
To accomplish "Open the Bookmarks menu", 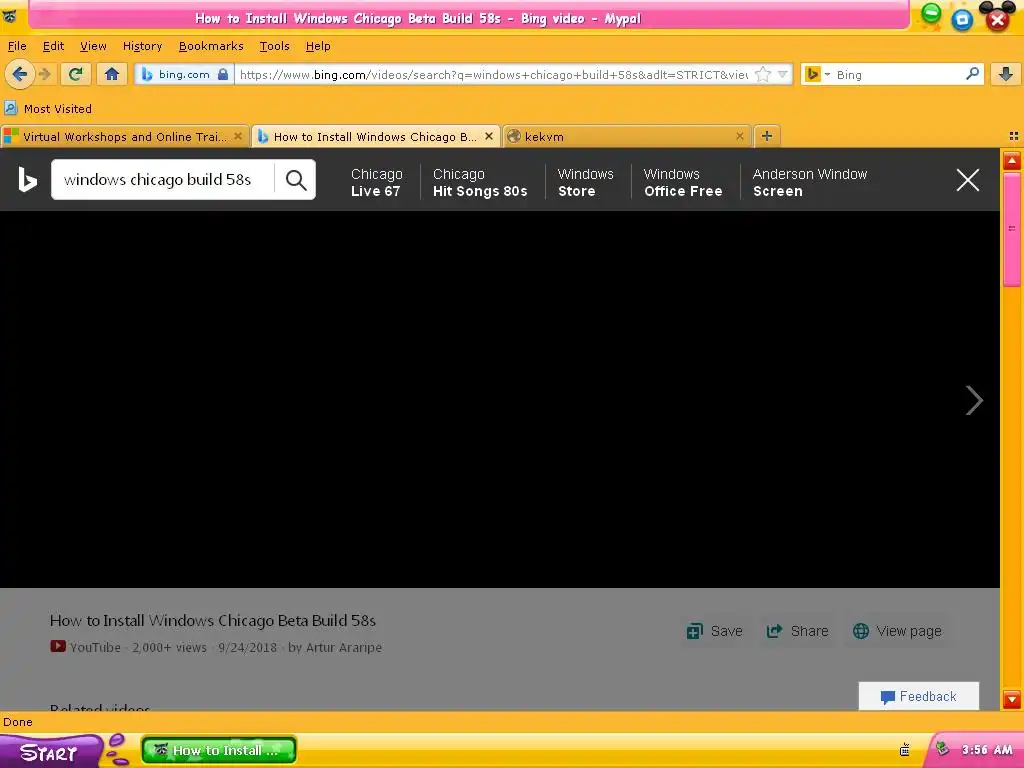I will [x=211, y=46].
